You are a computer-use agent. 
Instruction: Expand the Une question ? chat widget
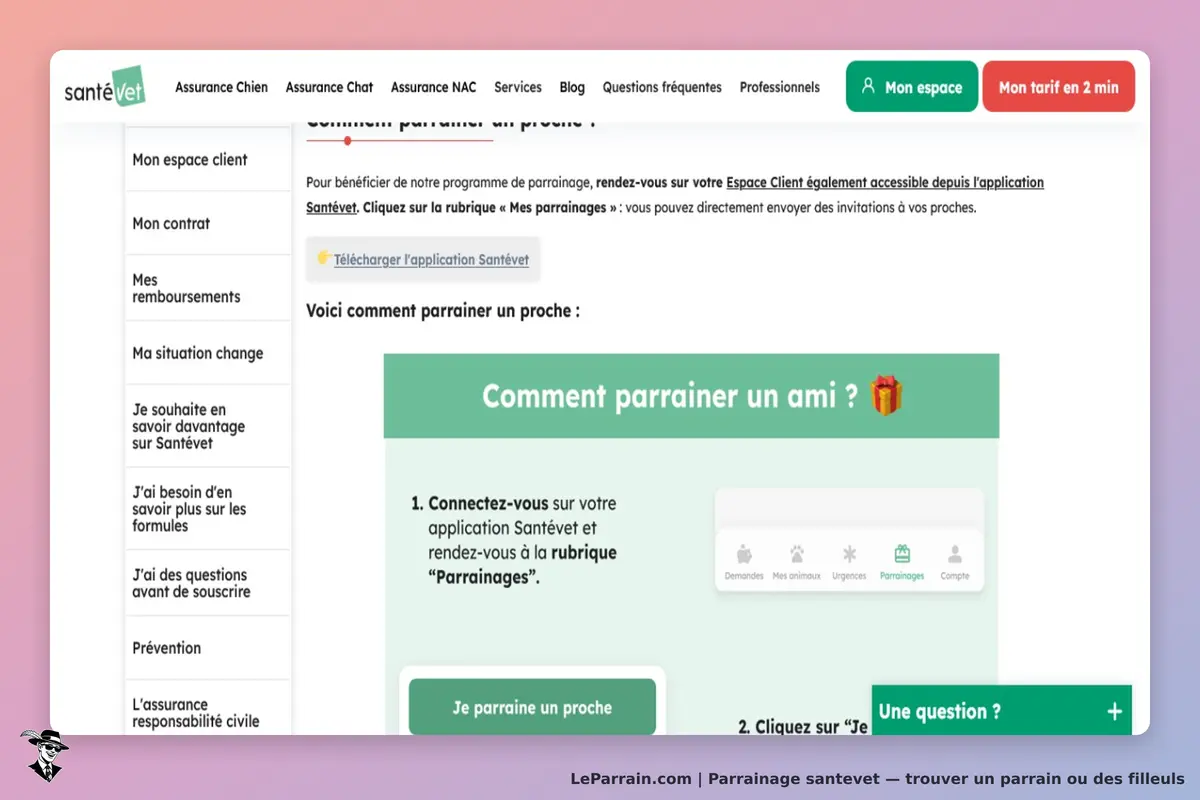1002,711
